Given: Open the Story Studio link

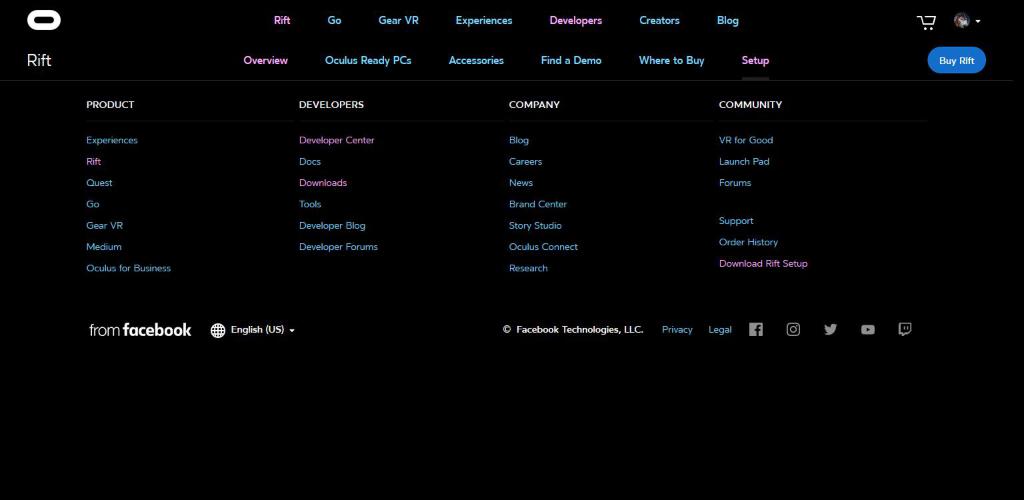Looking at the screenshot, I should pos(535,226).
